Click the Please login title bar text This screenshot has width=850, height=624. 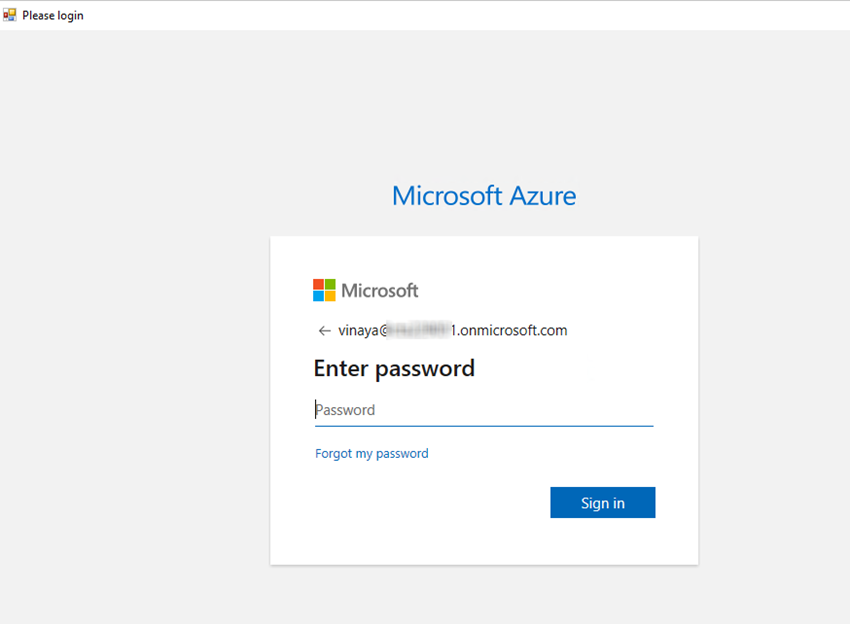52,14
